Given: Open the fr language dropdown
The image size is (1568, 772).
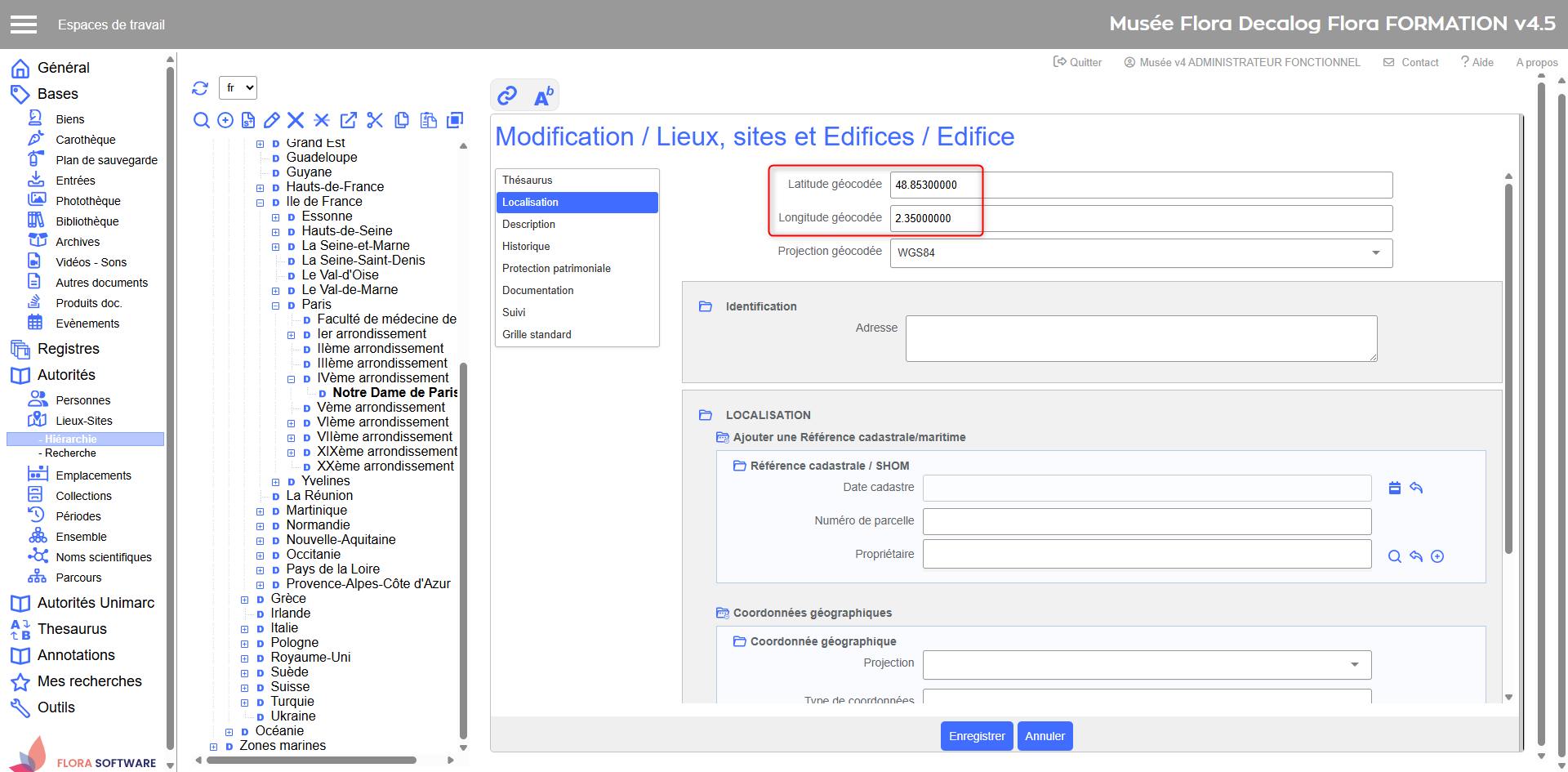Looking at the screenshot, I should click(x=238, y=88).
